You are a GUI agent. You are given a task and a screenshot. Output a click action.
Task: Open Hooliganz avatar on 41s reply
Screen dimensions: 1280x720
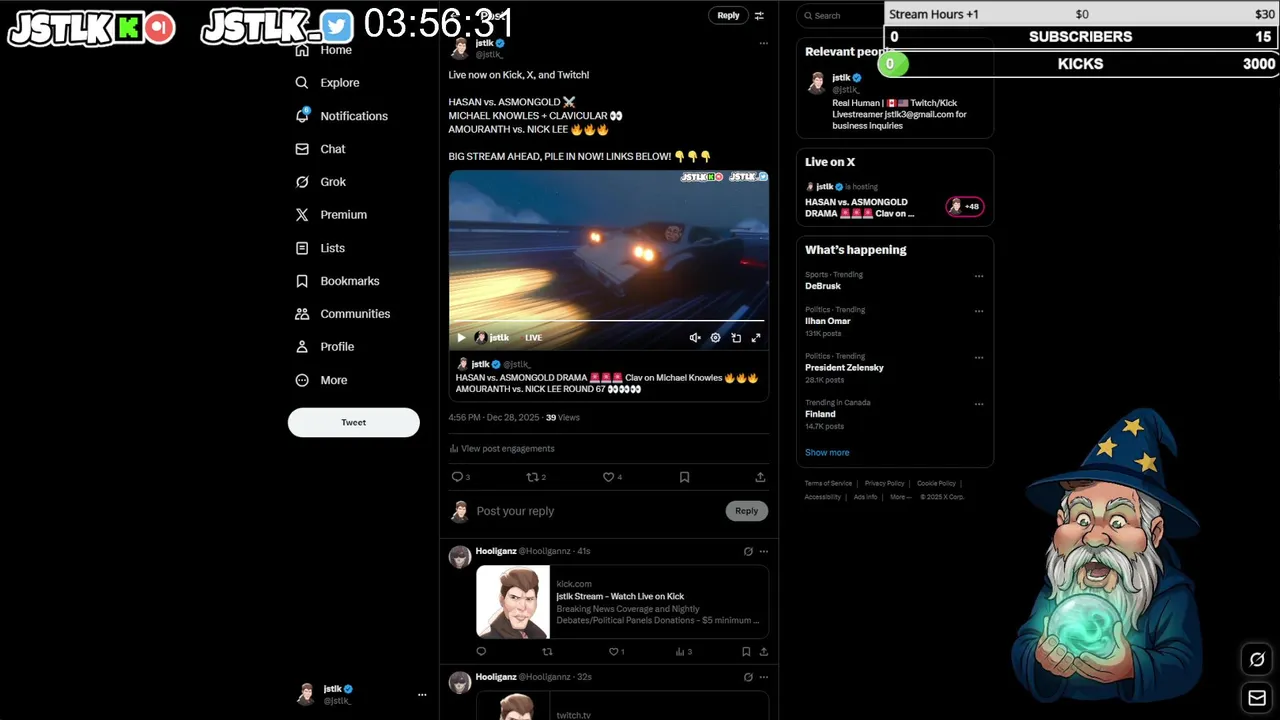tap(460, 557)
